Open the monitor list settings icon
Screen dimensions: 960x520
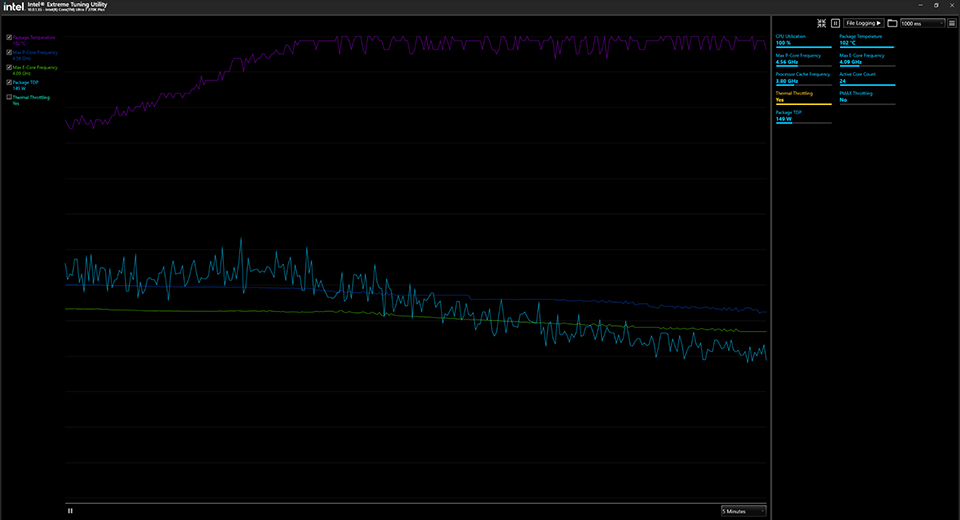[x=951, y=23]
